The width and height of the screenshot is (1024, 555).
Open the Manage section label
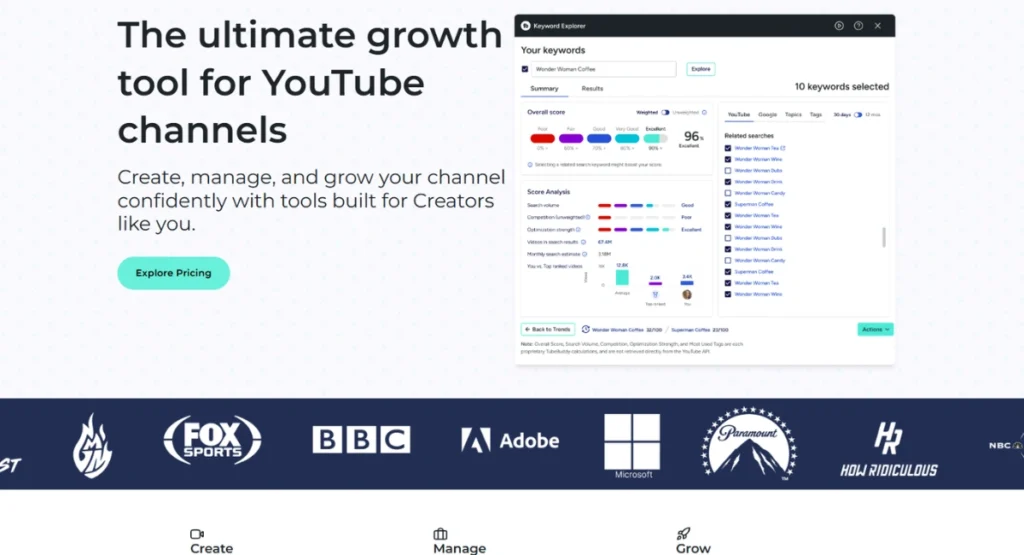[x=460, y=548]
